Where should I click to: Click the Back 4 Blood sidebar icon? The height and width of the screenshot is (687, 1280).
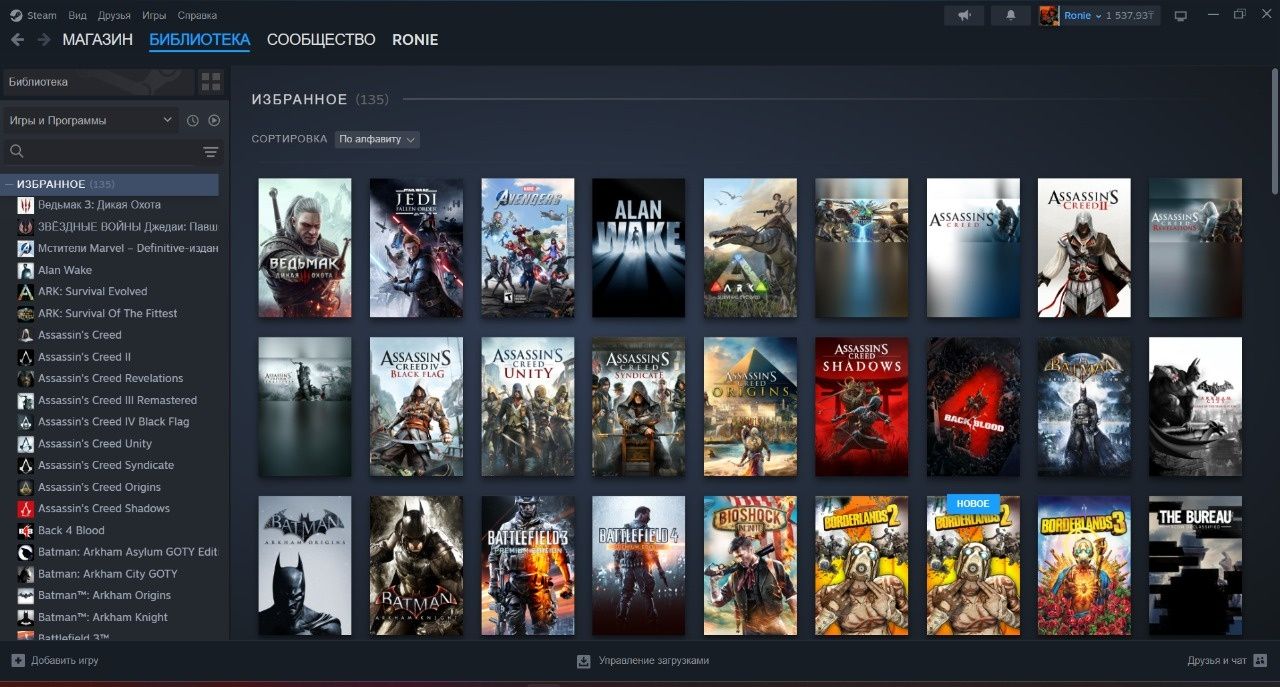point(26,531)
